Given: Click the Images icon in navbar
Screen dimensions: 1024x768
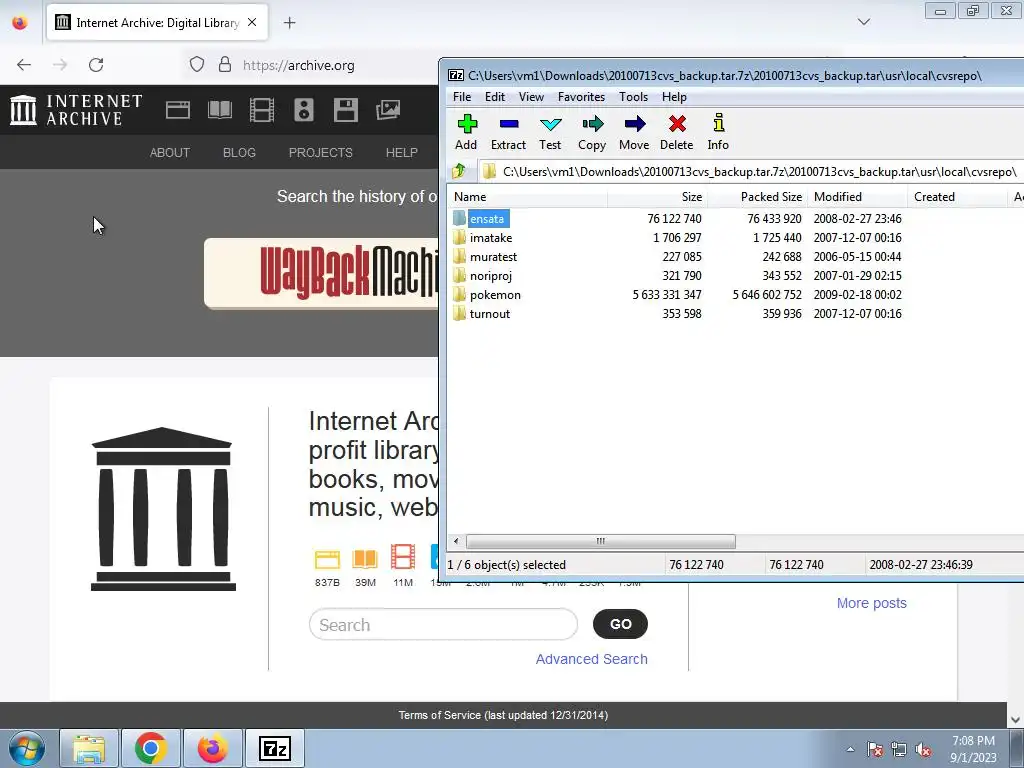Looking at the screenshot, I should [x=388, y=110].
